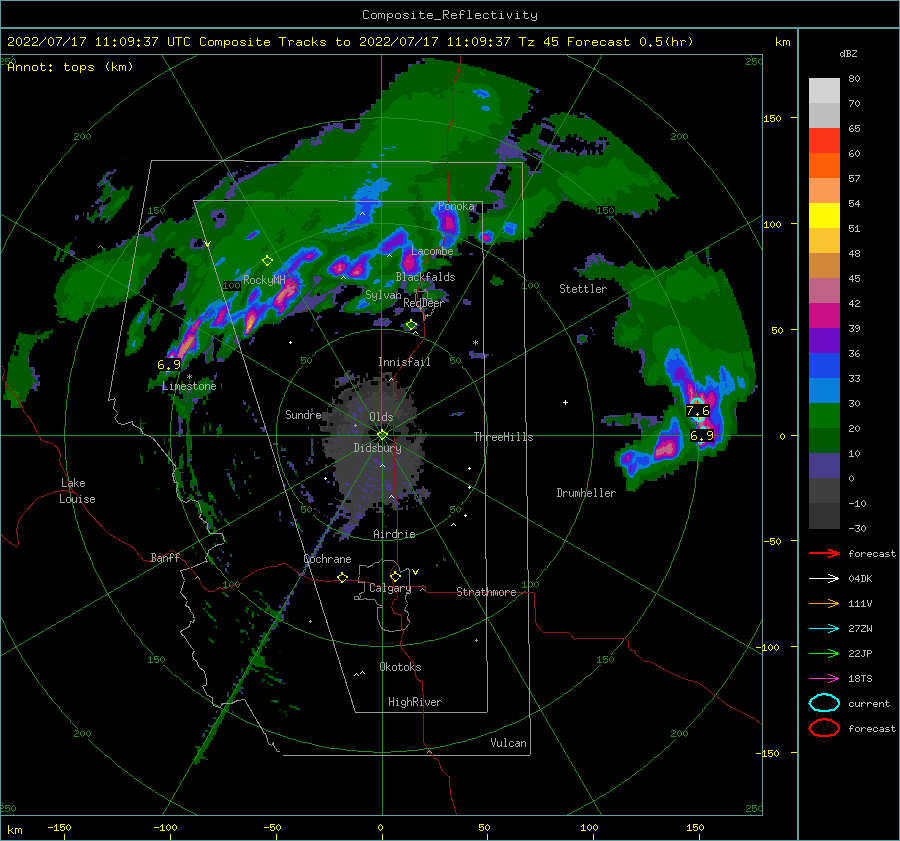This screenshot has height=841, width=900.
Task: Pick the light gray 80 dBZ swatch
Action: pyautogui.click(x=824, y=90)
